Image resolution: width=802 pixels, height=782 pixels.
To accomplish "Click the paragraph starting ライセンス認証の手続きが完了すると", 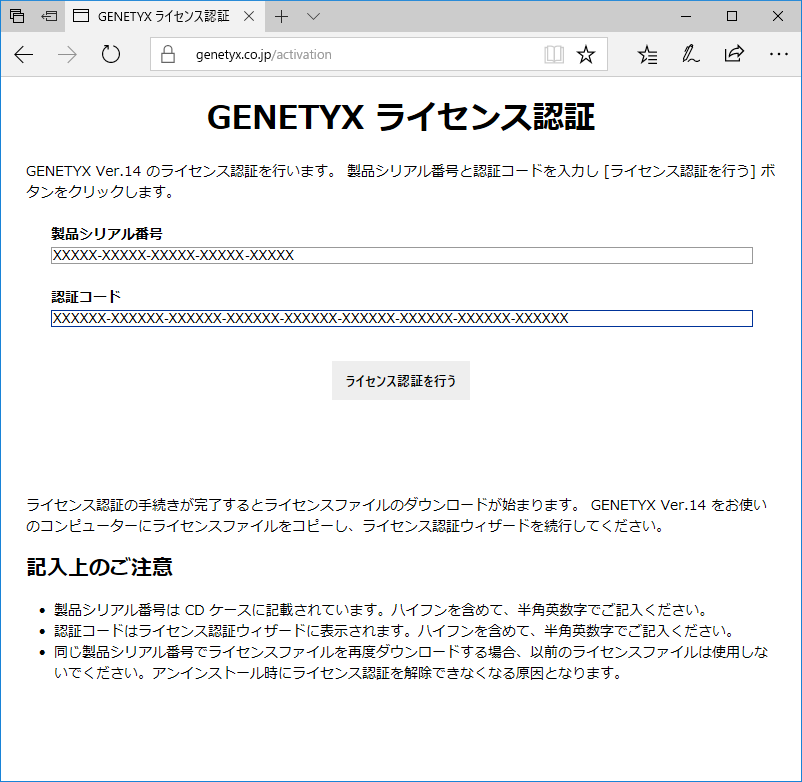I will pos(396,516).
